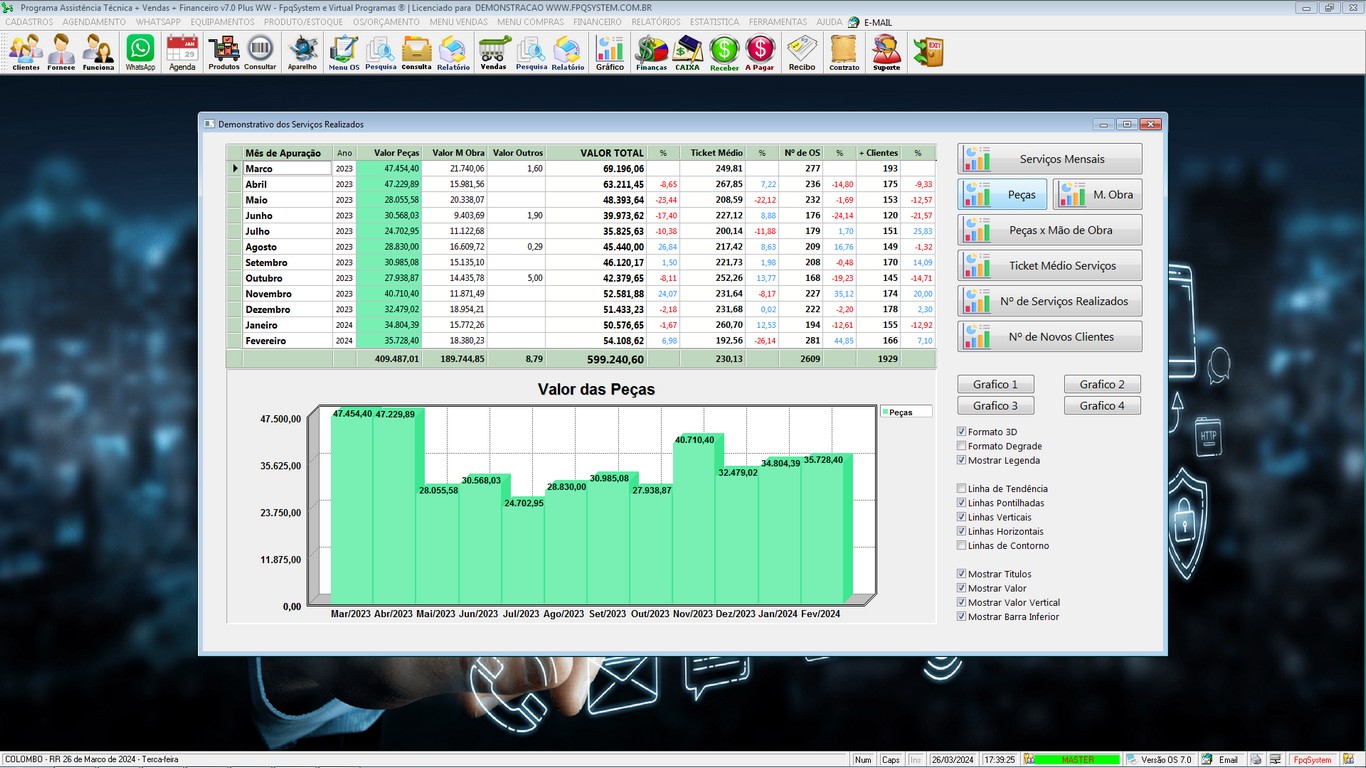Open the CADASTROS menu
This screenshot has width=1366, height=768.
click(x=29, y=22)
